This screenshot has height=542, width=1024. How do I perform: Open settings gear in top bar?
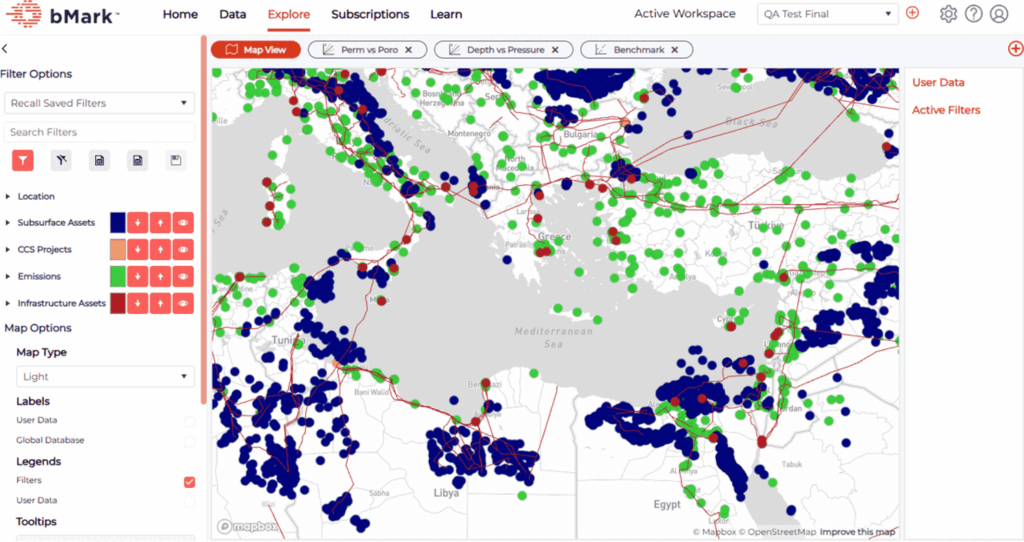(948, 14)
